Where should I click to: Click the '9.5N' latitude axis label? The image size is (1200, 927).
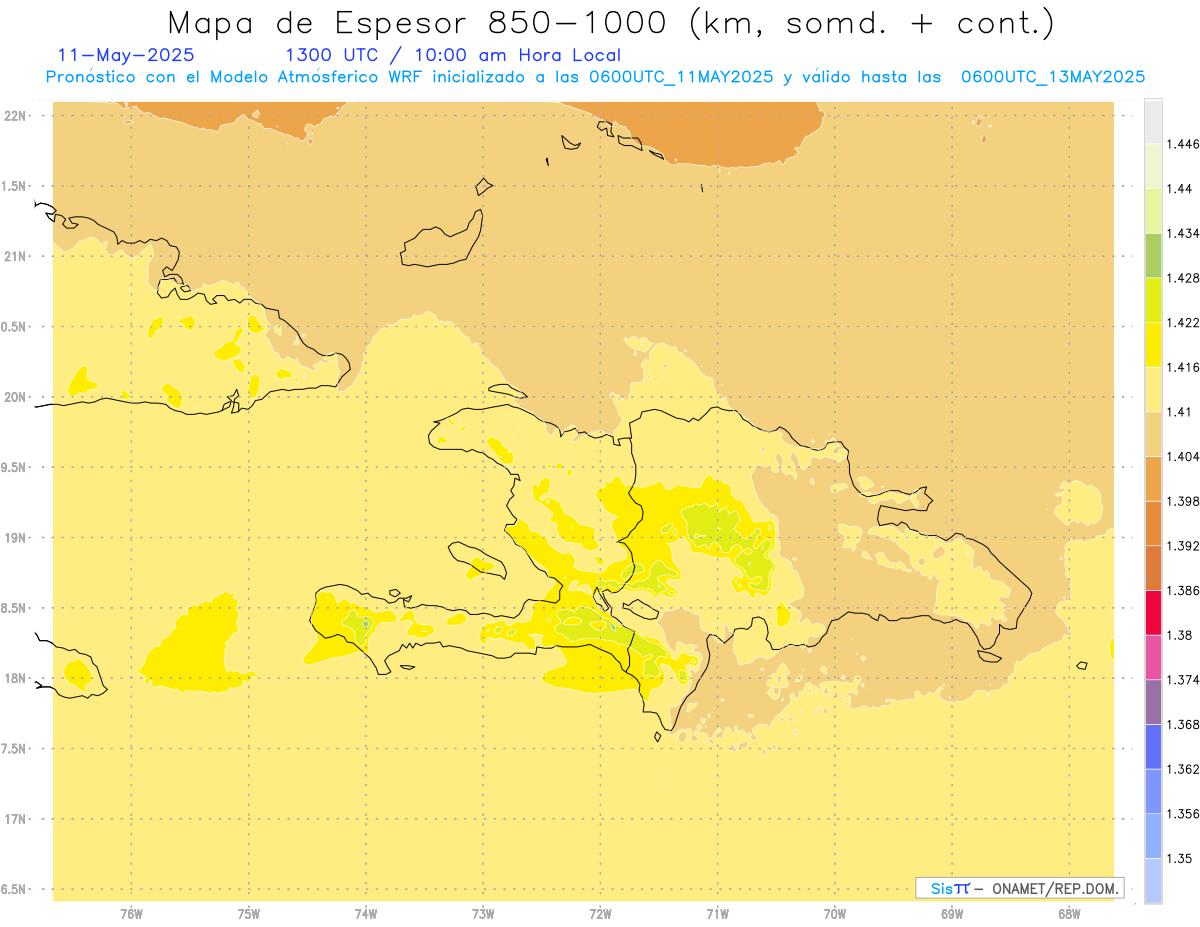pyautogui.click(x=15, y=468)
